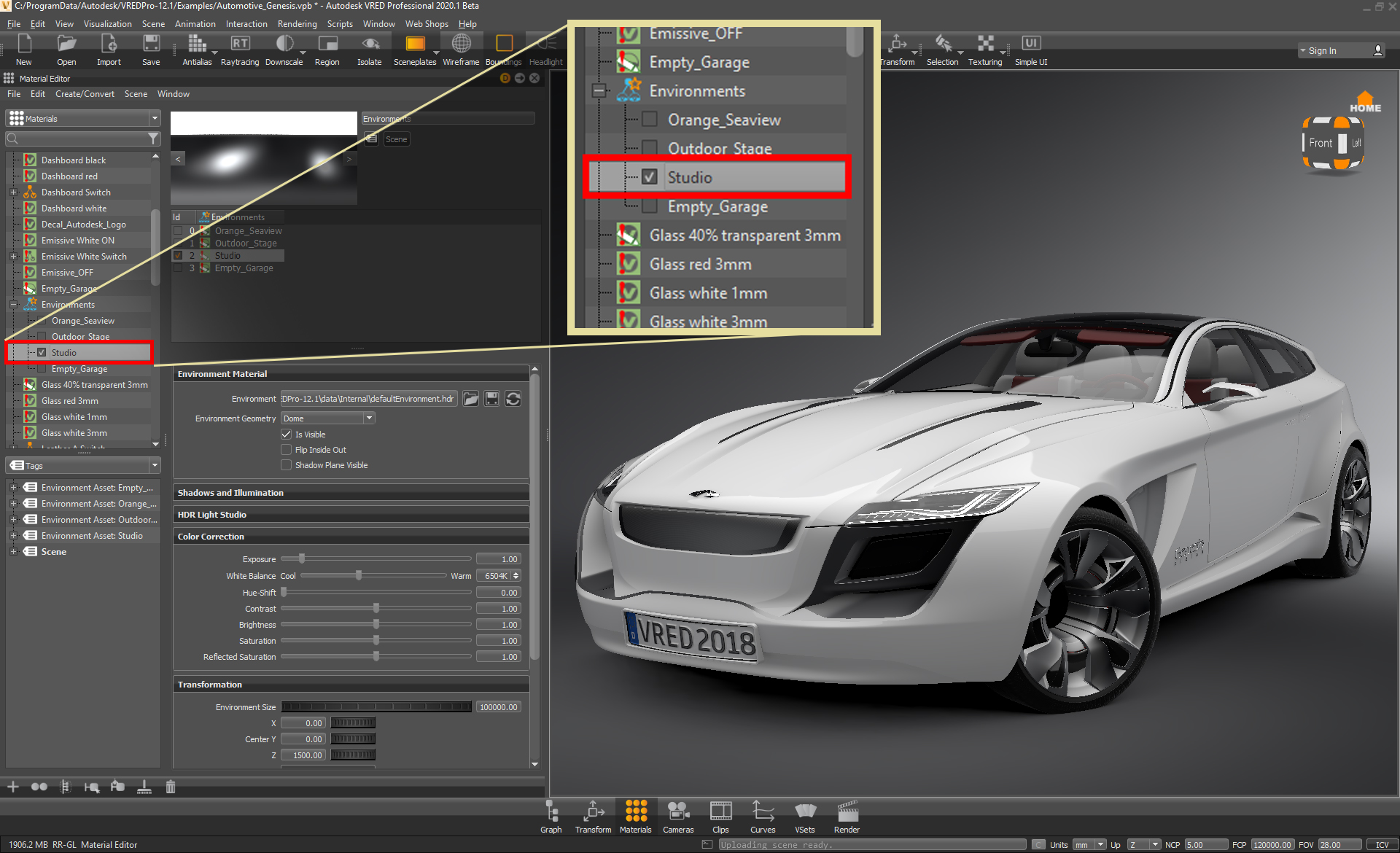Open the Clips module
Viewport: 1400px width, 853px height.
pos(720,817)
